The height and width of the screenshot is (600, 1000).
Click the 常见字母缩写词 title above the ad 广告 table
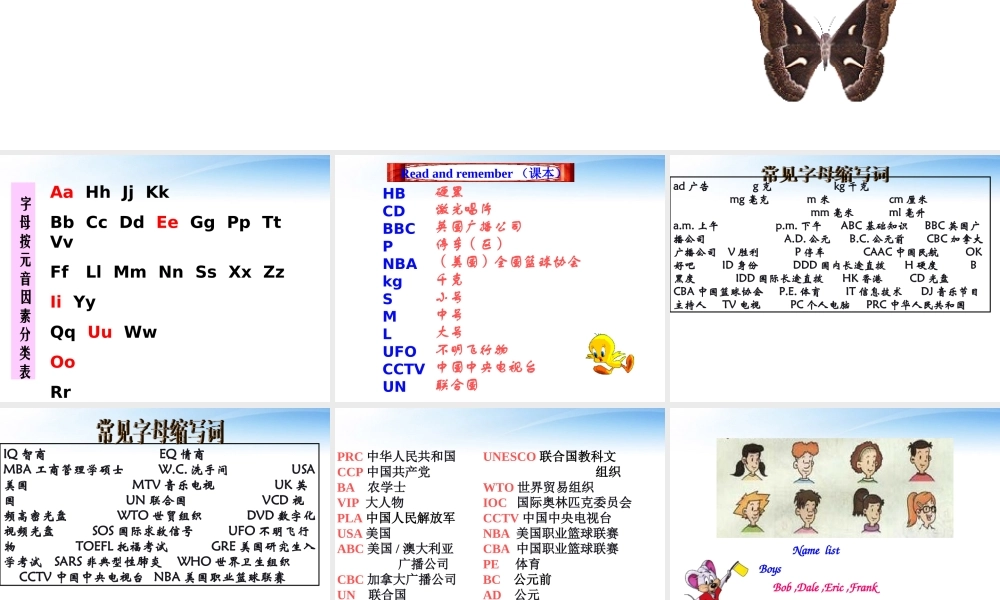tap(825, 173)
